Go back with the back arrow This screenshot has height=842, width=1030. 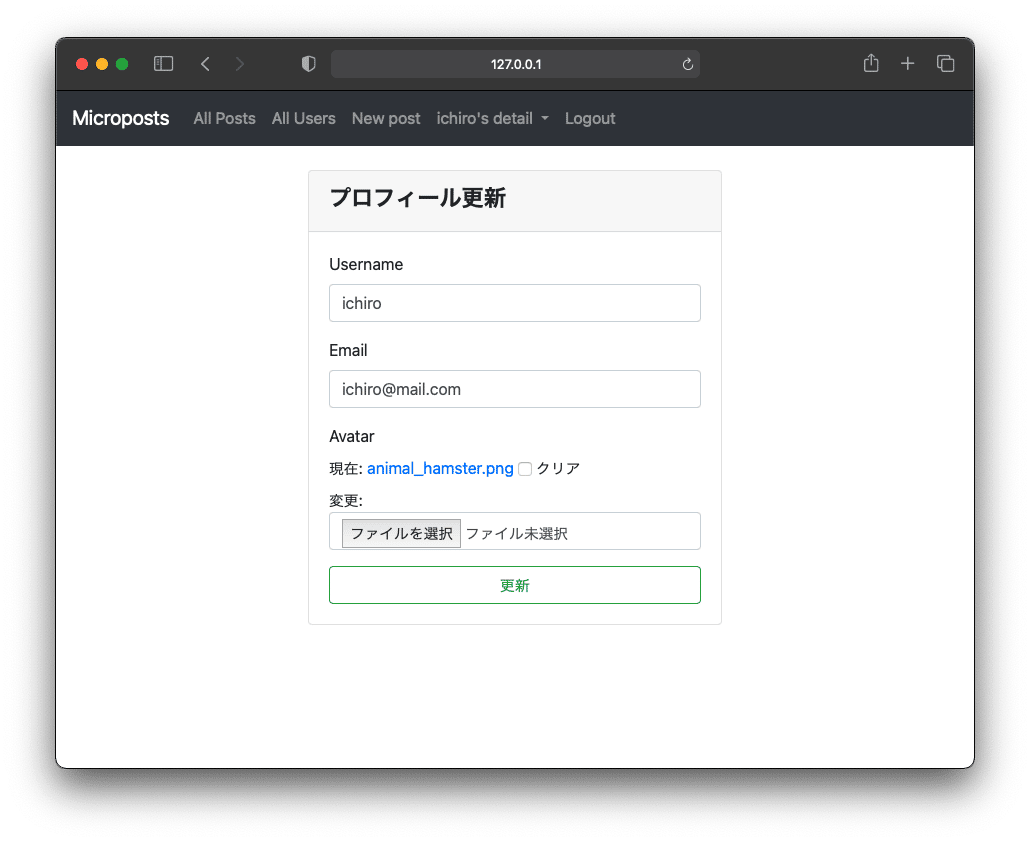[205, 64]
